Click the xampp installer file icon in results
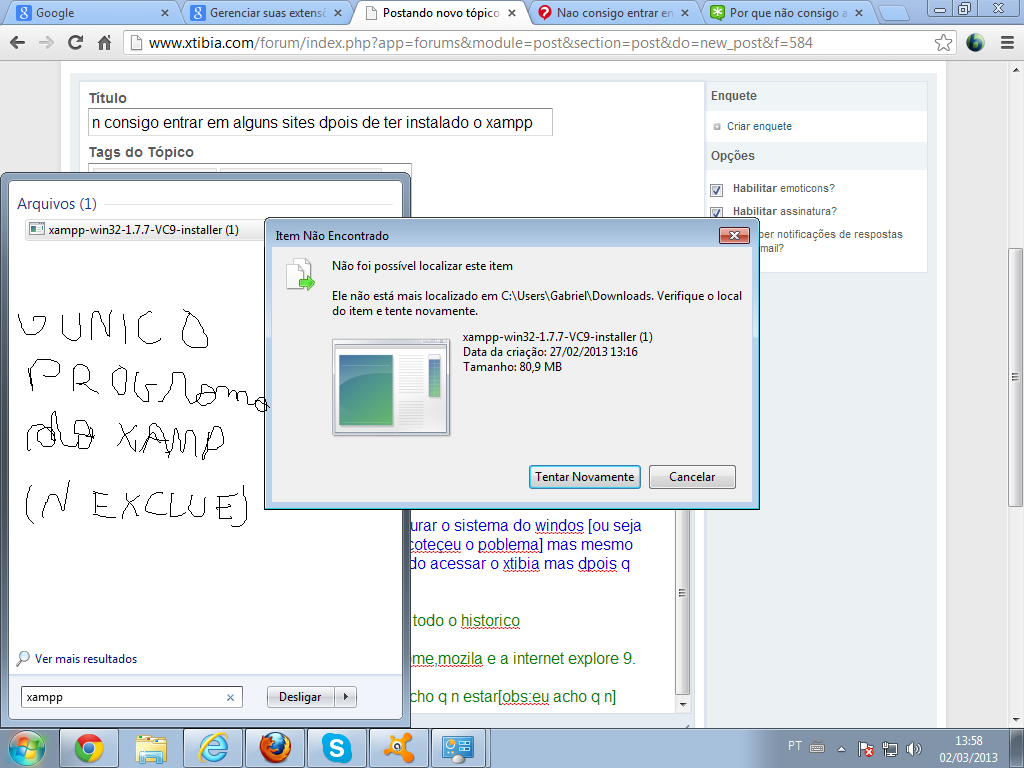 click(37, 229)
